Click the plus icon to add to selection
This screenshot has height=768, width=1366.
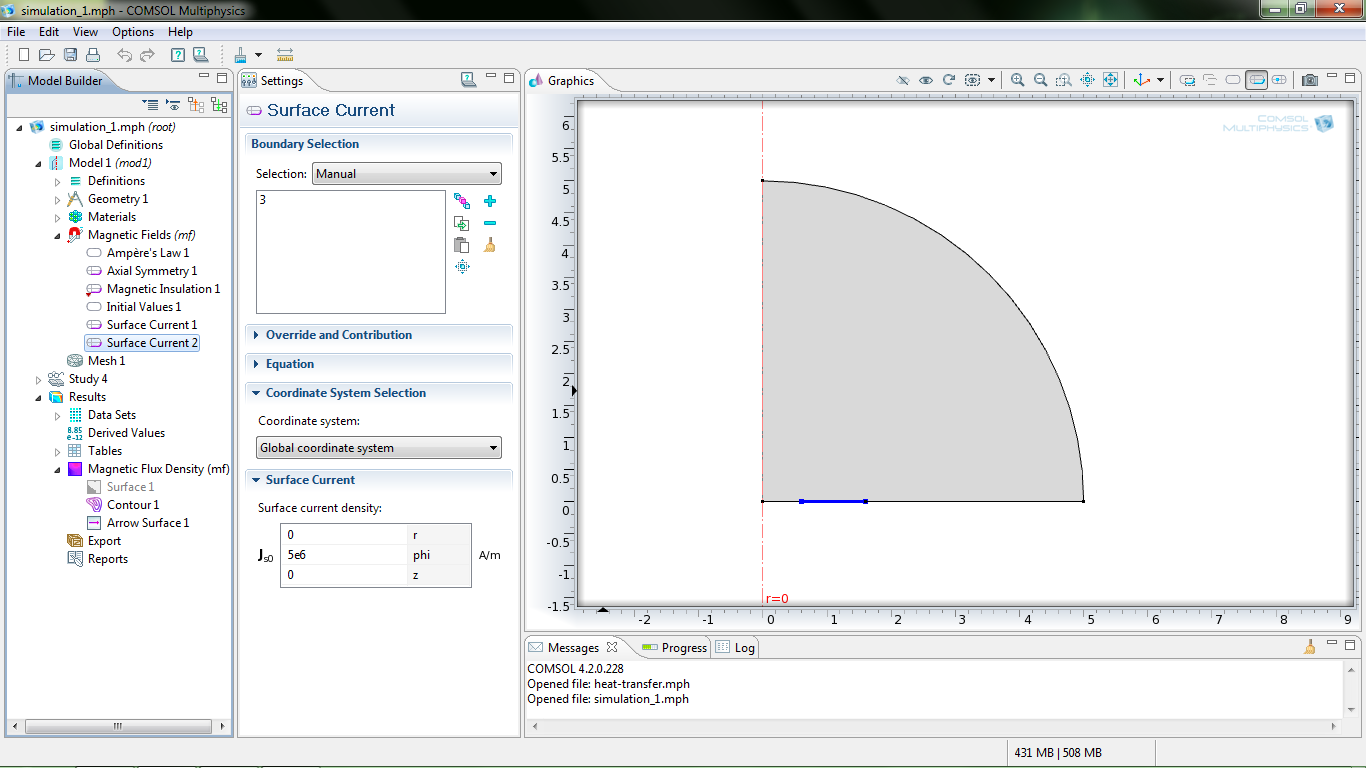point(489,201)
